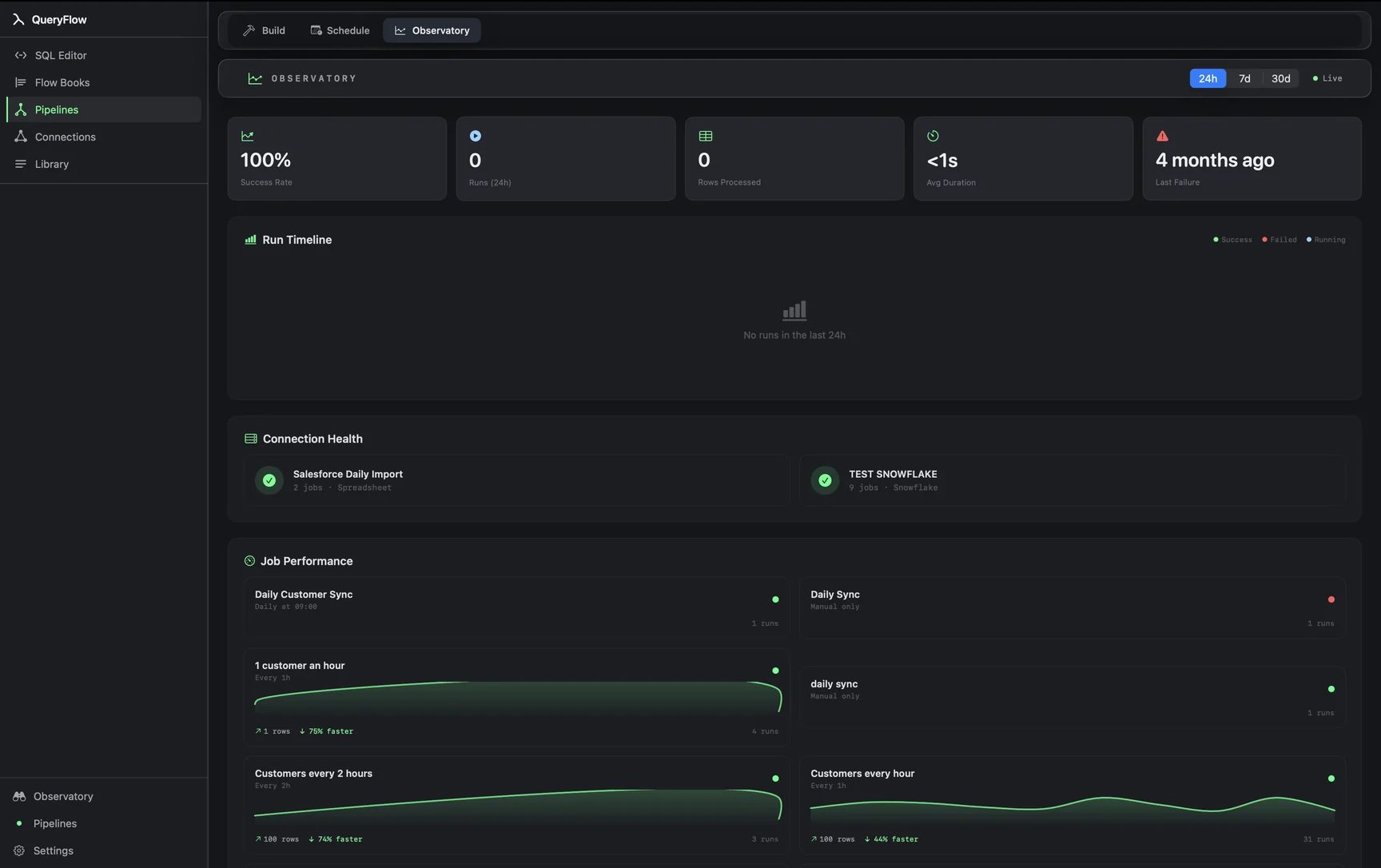Click the Success legend entry
Screen dimensions: 1381x868
[1232, 240]
